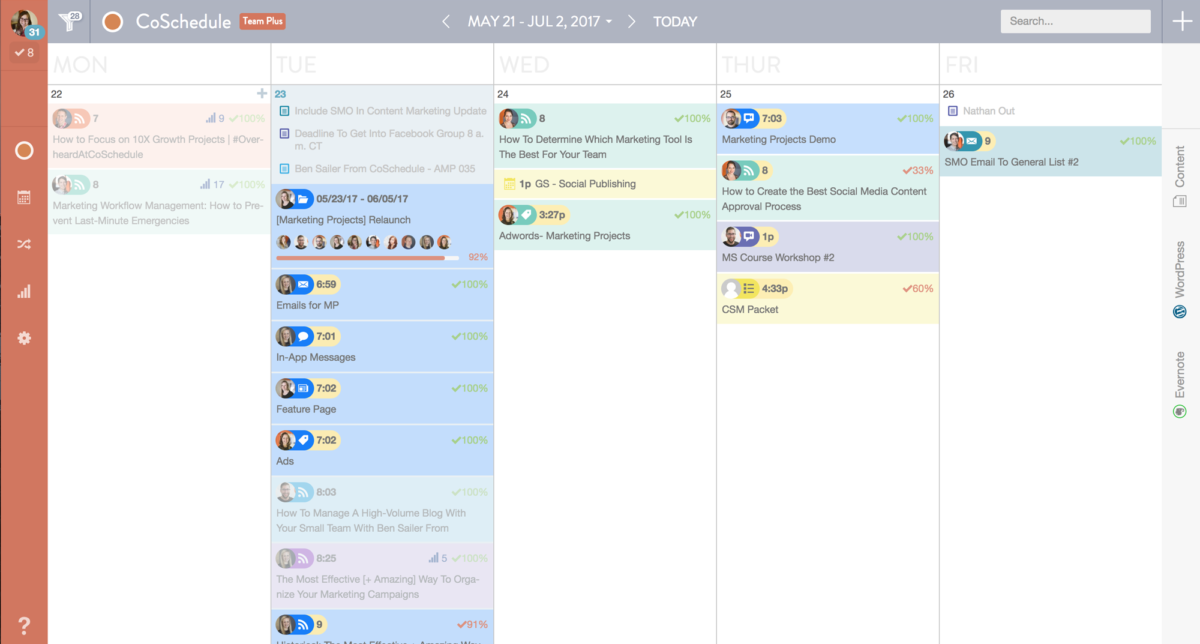Image resolution: width=1200 pixels, height=644 pixels.
Task: Click the plus button in top right
Action: coord(1181,21)
